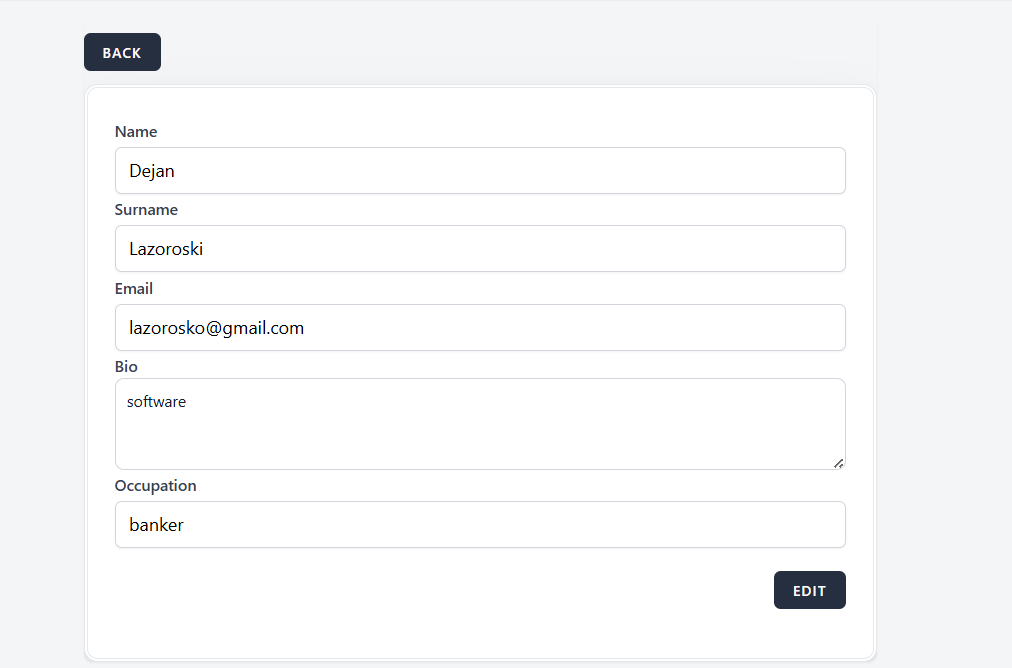Place cursor on the text Dejan
Screen dimensions: 1012x668
[152, 171]
